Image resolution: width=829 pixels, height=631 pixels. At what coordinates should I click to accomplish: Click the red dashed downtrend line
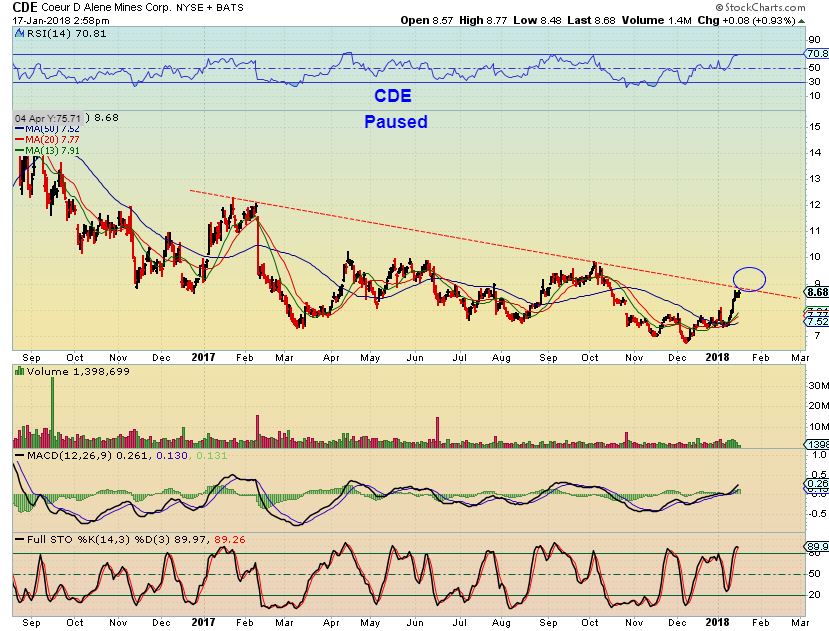(x=494, y=244)
